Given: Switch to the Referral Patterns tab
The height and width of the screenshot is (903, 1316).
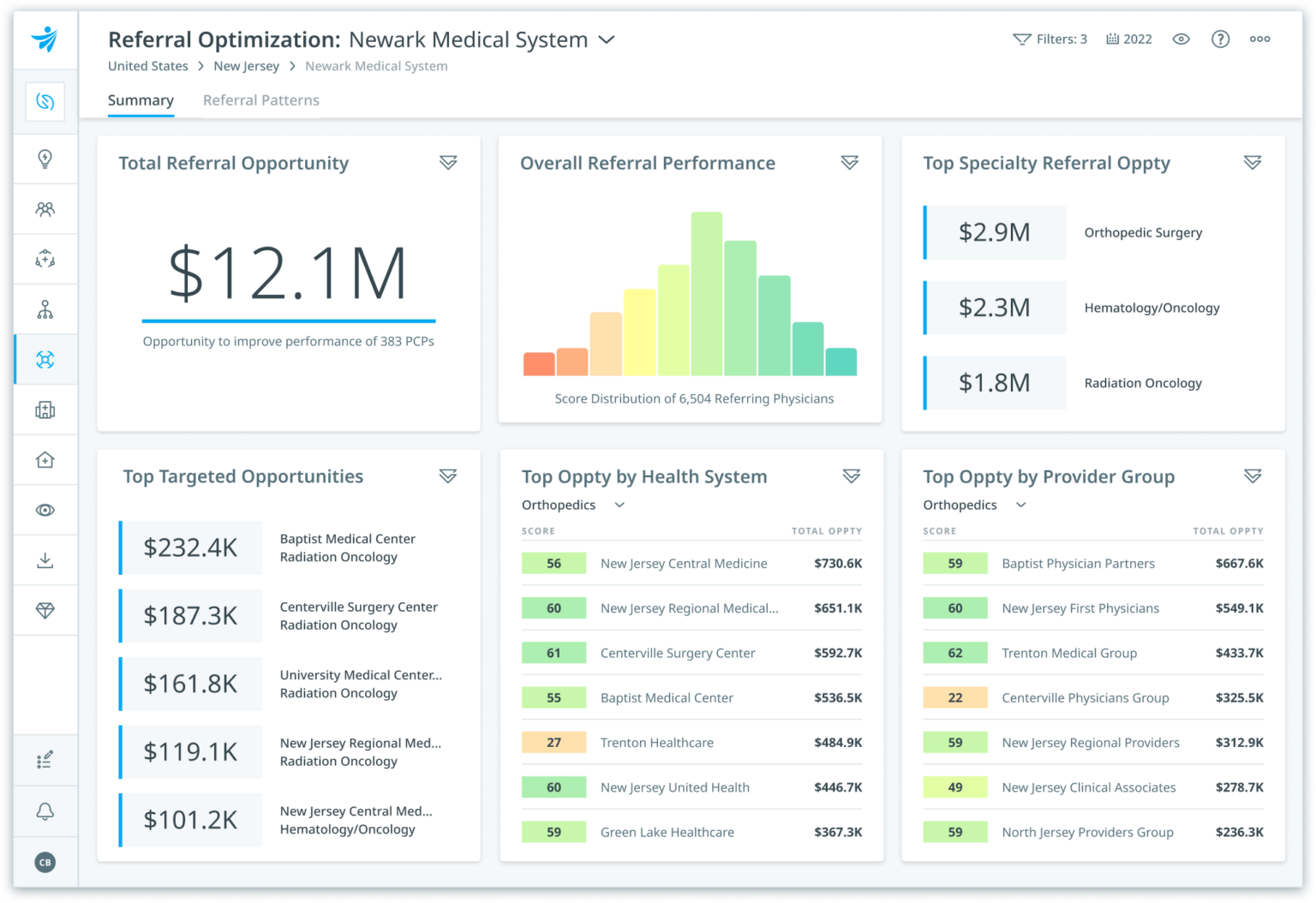Looking at the screenshot, I should 260,100.
